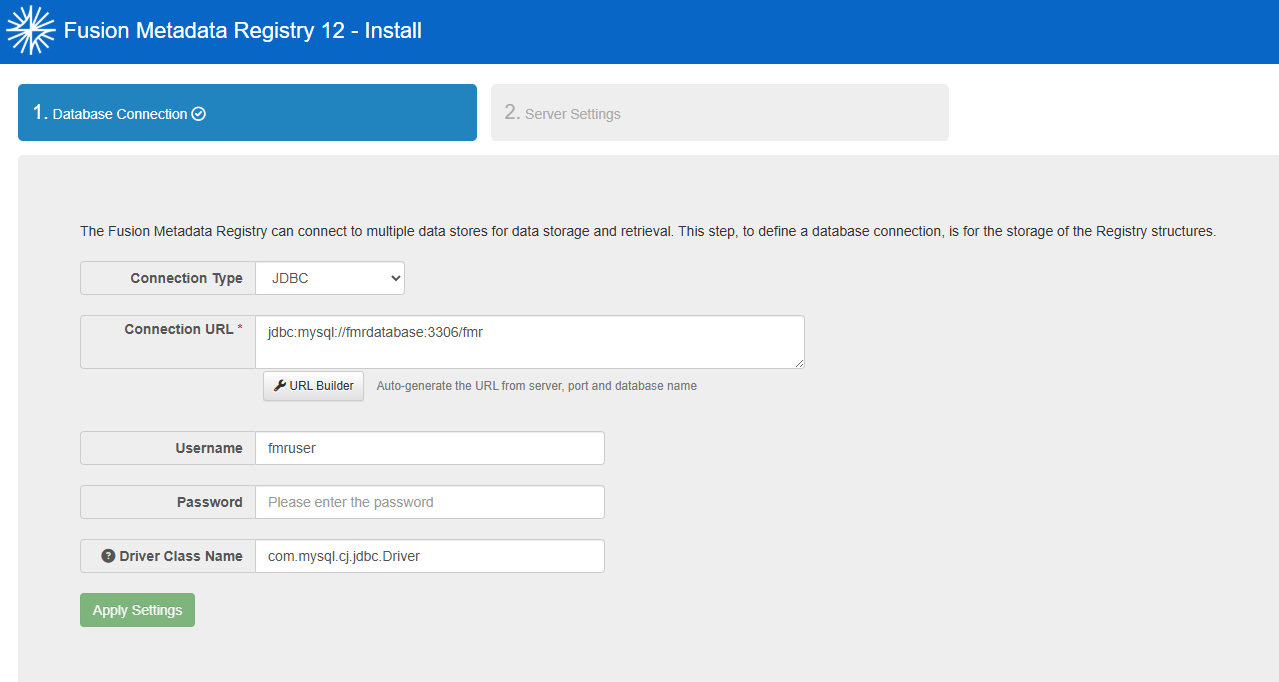This screenshot has height=682, width=1279.
Task: Click into the Username field
Action: 430,448
